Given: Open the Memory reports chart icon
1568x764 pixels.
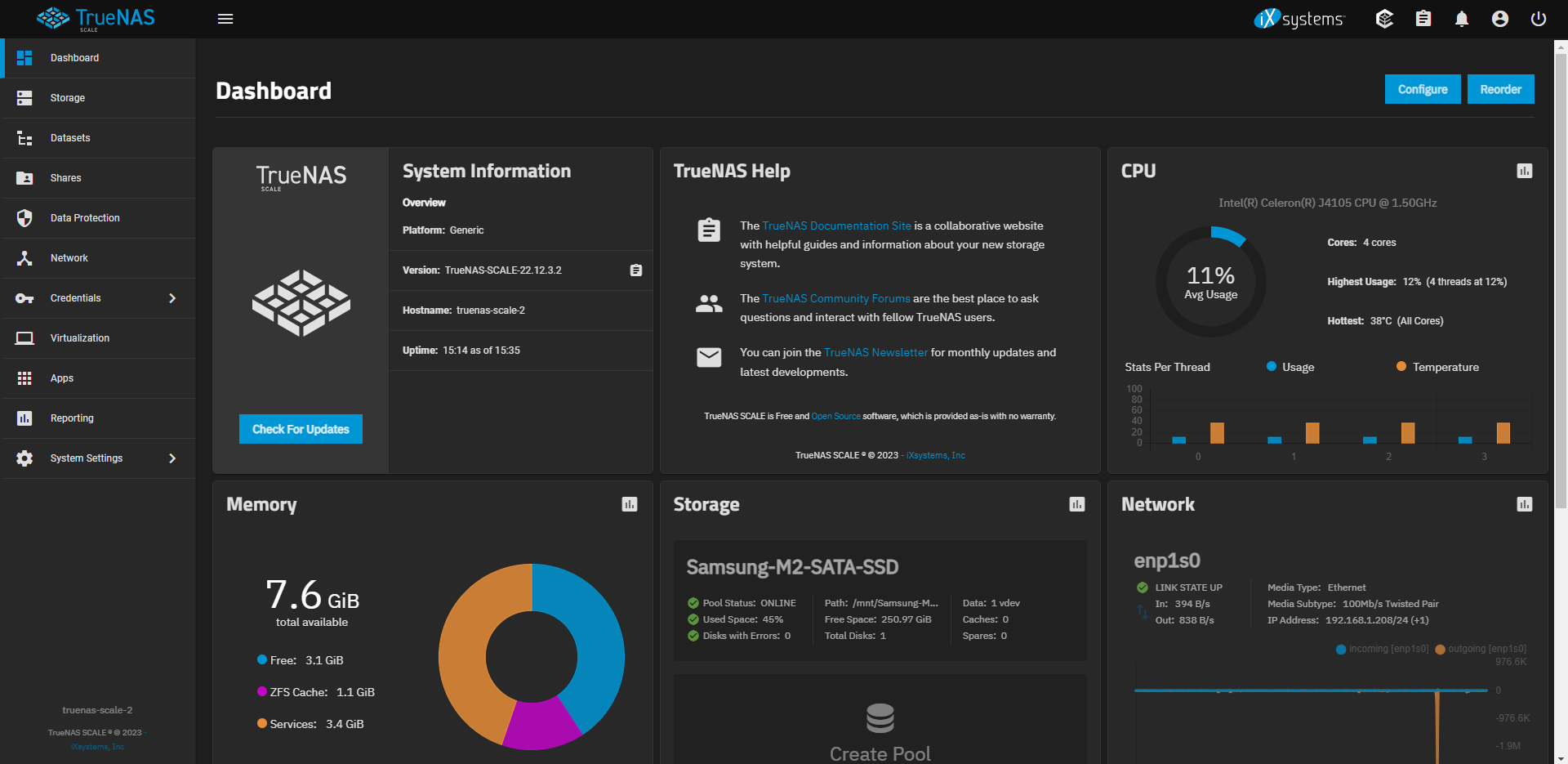Looking at the screenshot, I should pyautogui.click(x=629, y=504).
